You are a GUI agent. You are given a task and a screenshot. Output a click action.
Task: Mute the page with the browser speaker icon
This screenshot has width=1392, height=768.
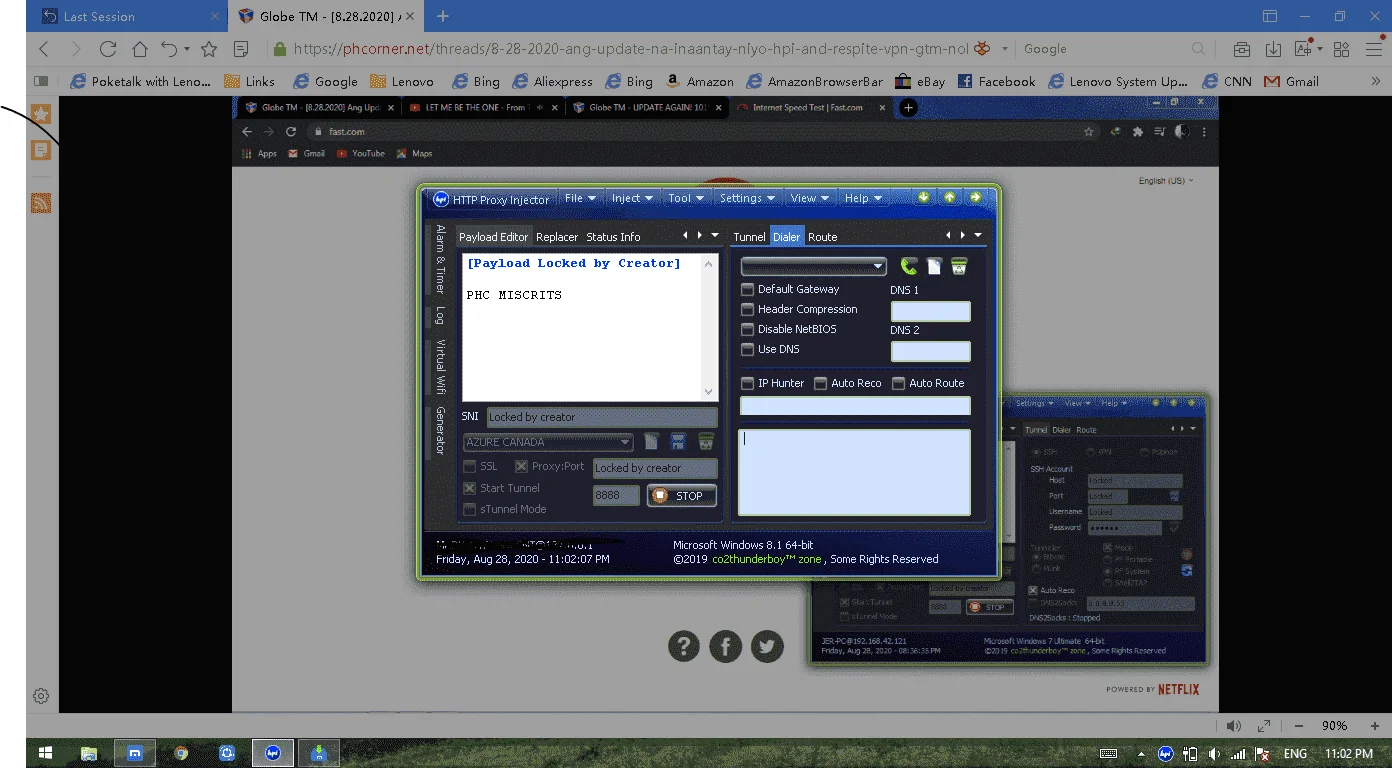click(1233, 726)
